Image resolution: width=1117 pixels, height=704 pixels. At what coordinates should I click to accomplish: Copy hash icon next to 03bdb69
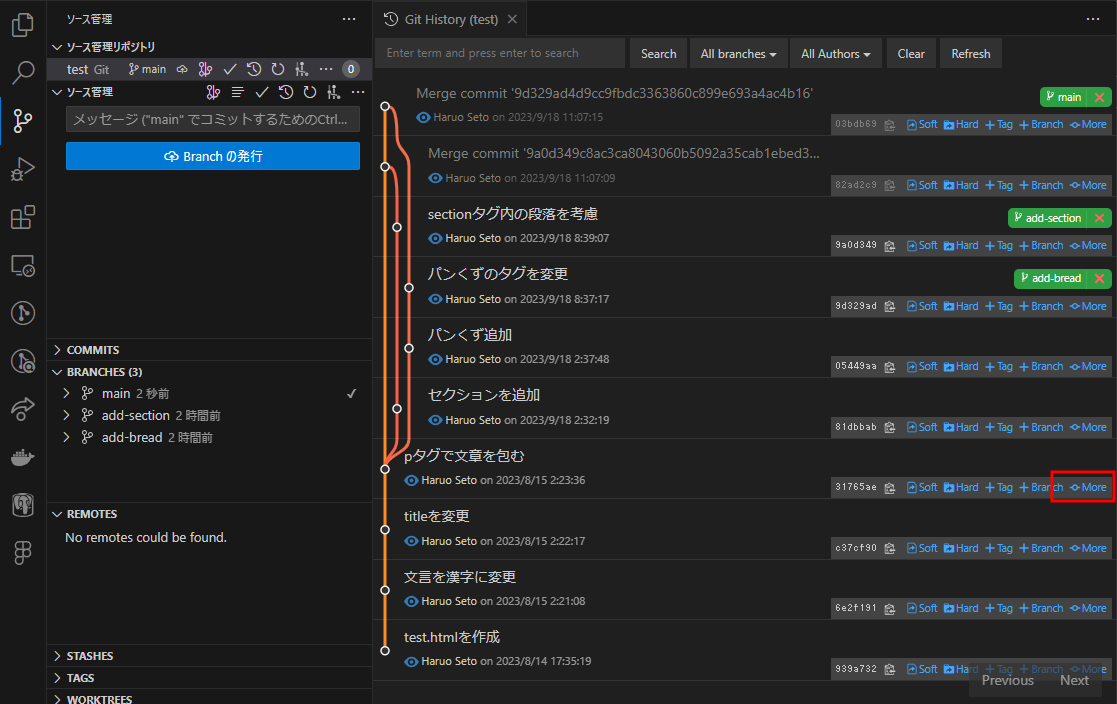pyautogui.click(x=890, y=125)
